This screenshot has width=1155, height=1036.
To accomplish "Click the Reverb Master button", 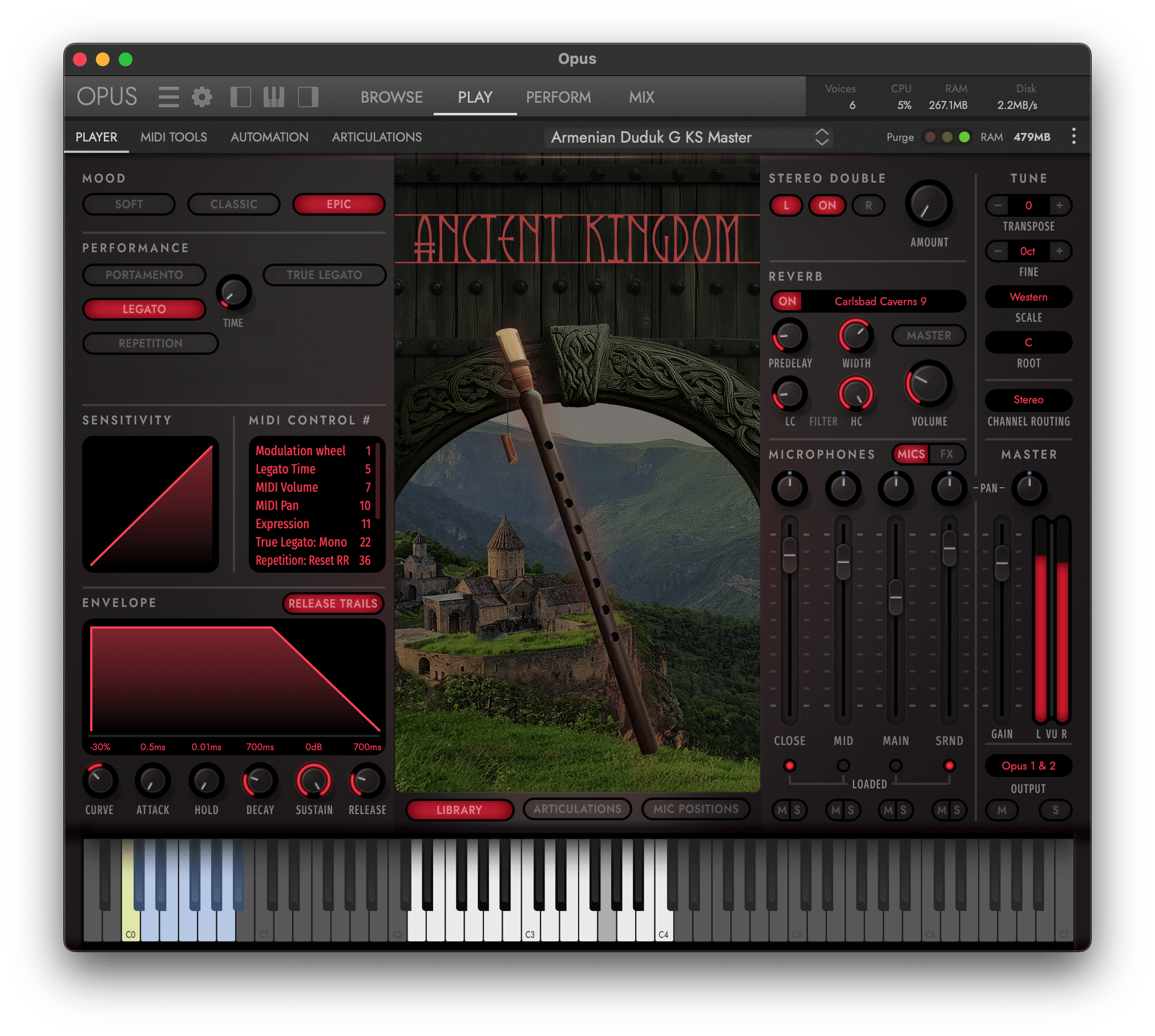I will (x=928, y=335).
